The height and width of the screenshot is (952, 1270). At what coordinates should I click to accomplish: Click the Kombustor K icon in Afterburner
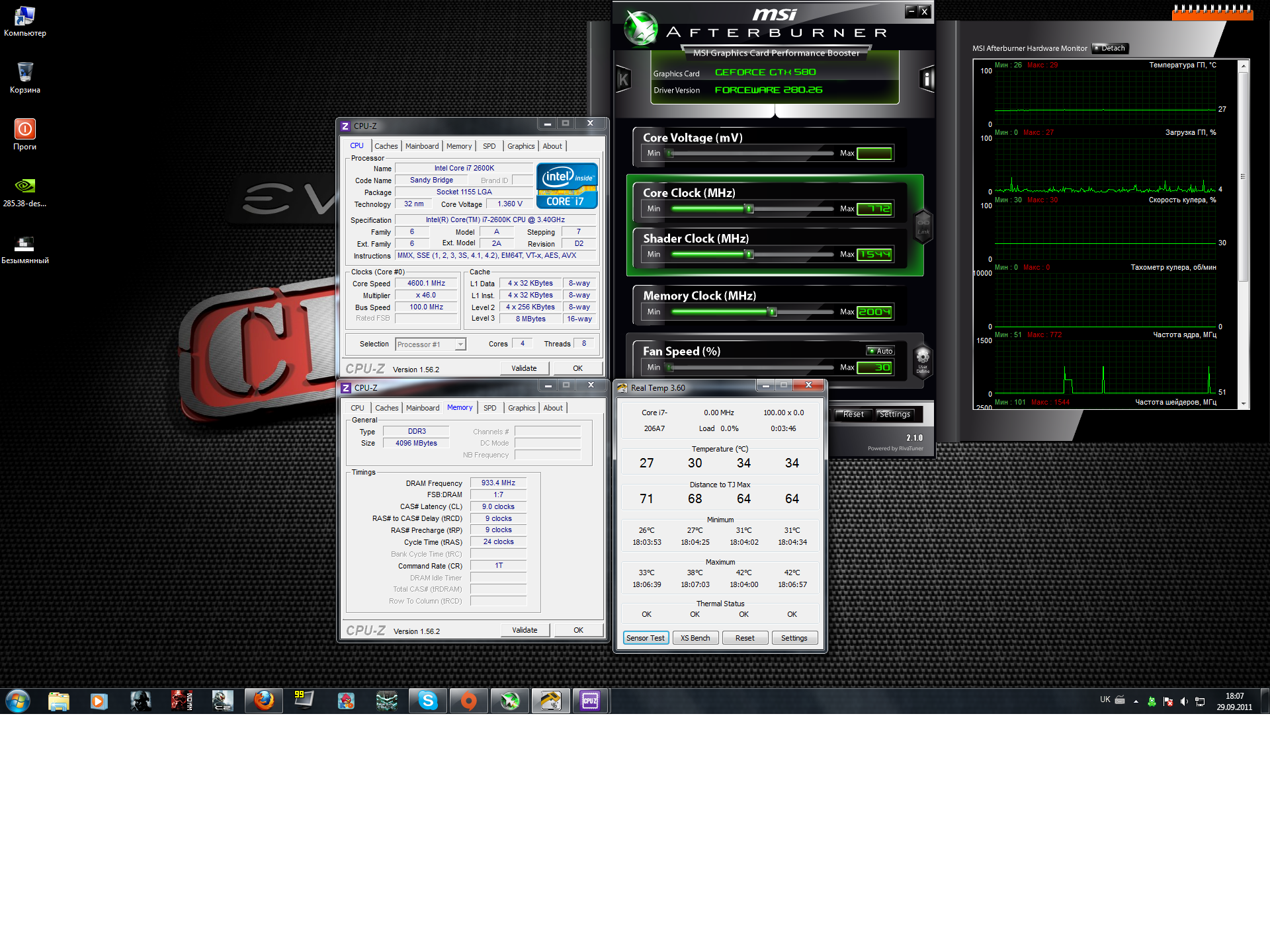(x=623, y=80)
